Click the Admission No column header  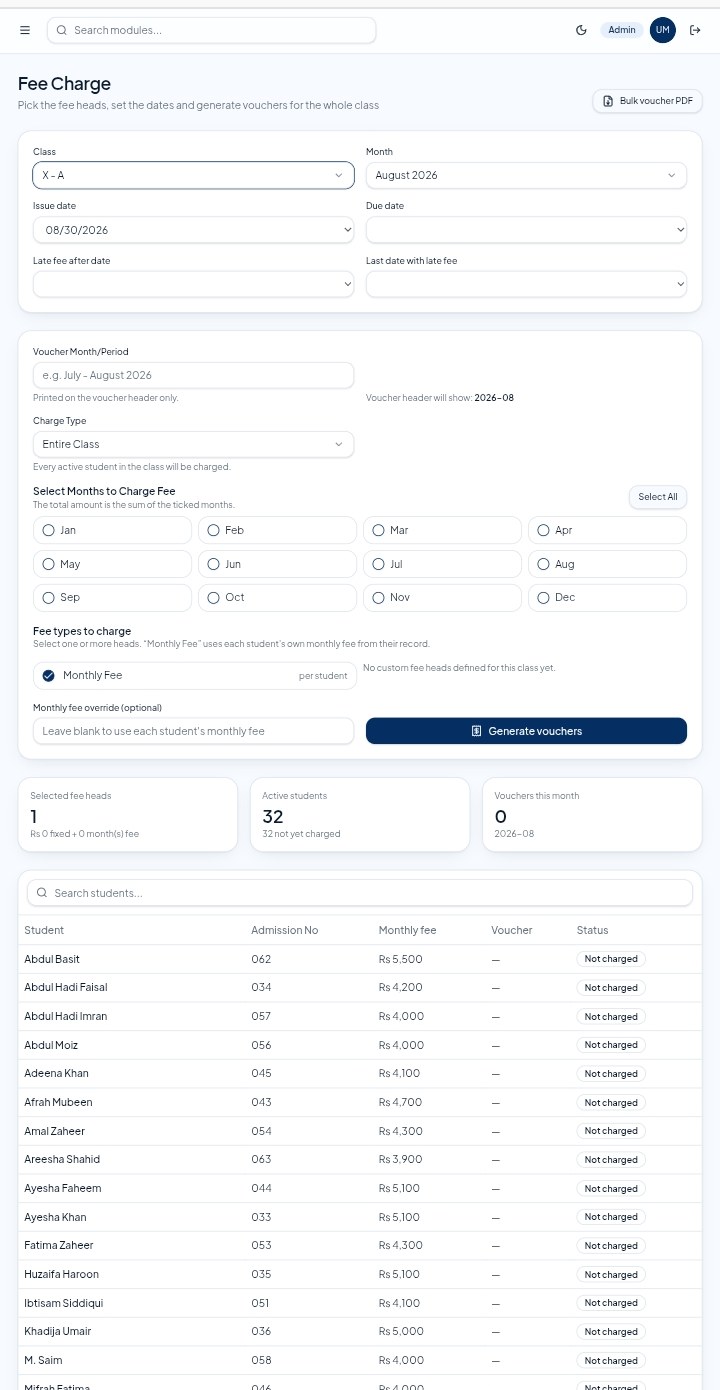[x=284, y=930]
